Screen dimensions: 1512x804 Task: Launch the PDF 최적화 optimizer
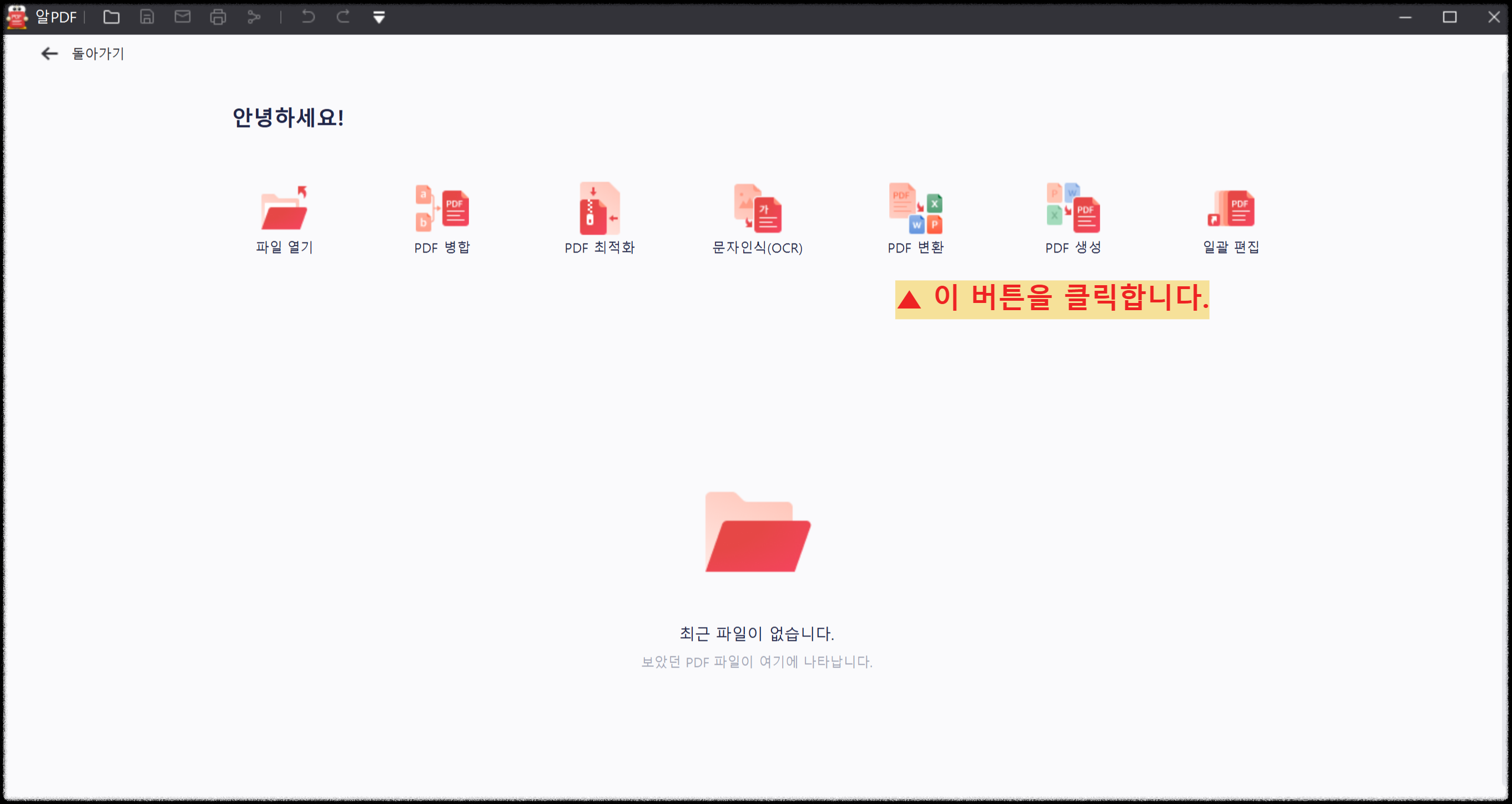click(x=600, y=217)
